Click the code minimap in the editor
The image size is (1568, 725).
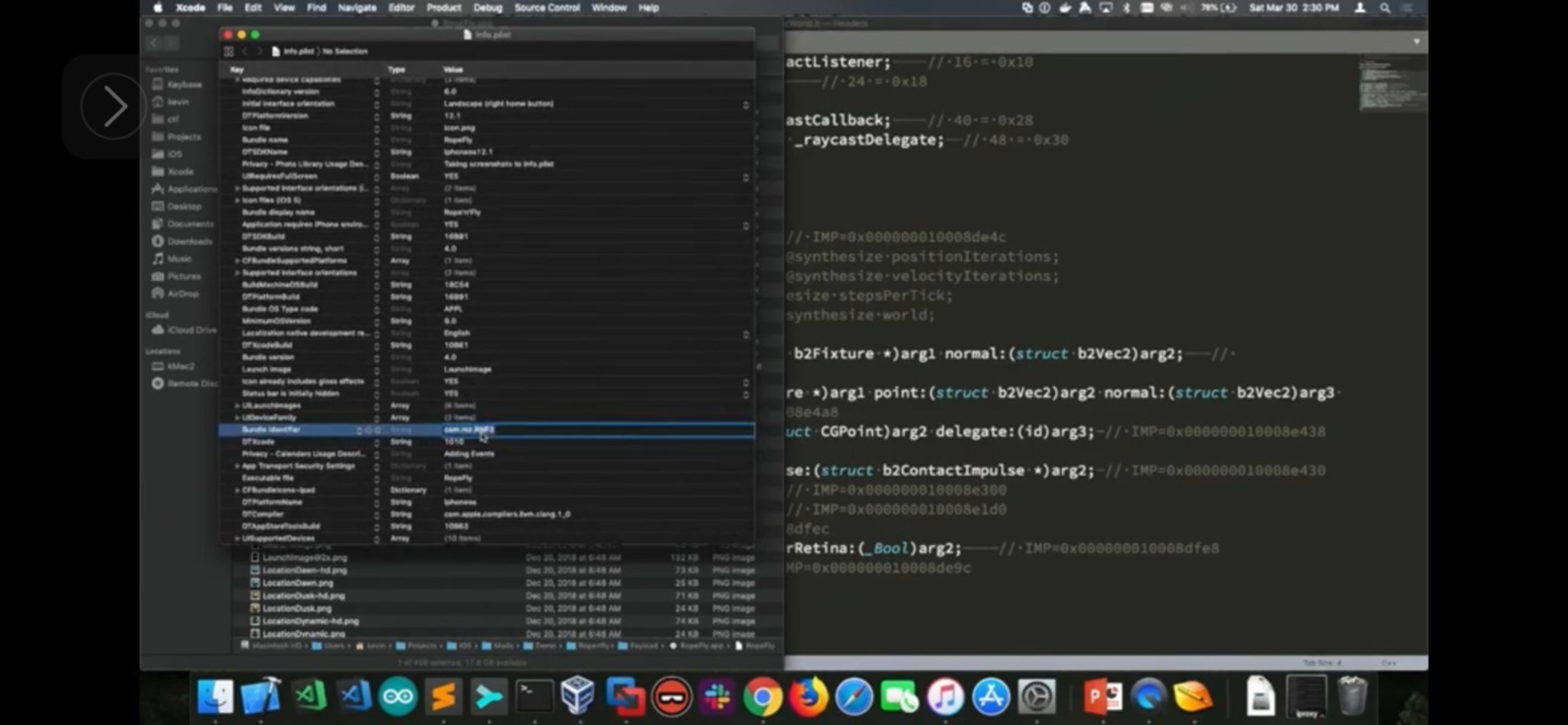1391,86
